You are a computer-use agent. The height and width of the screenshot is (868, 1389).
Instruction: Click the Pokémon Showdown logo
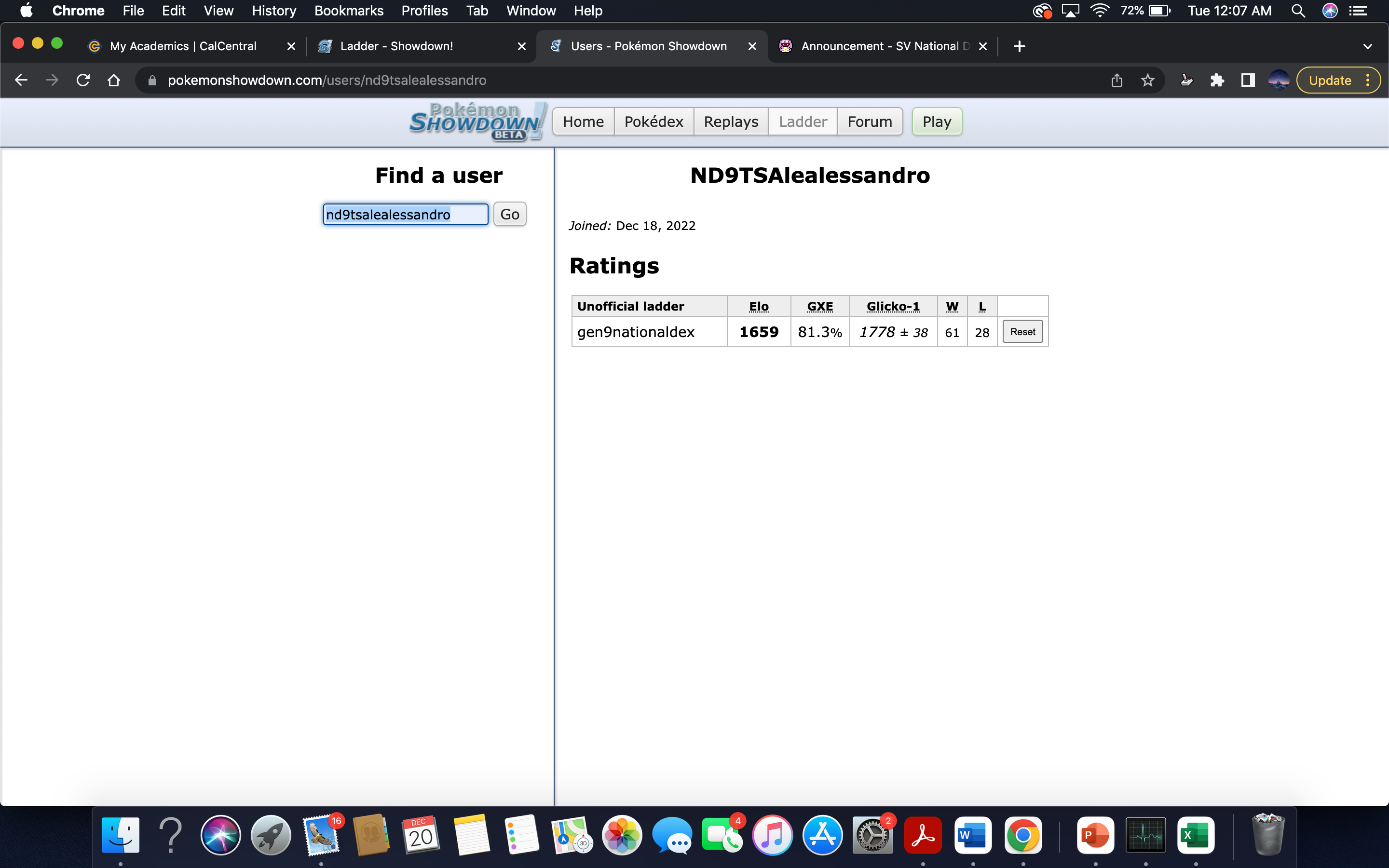tap(477, 122)
